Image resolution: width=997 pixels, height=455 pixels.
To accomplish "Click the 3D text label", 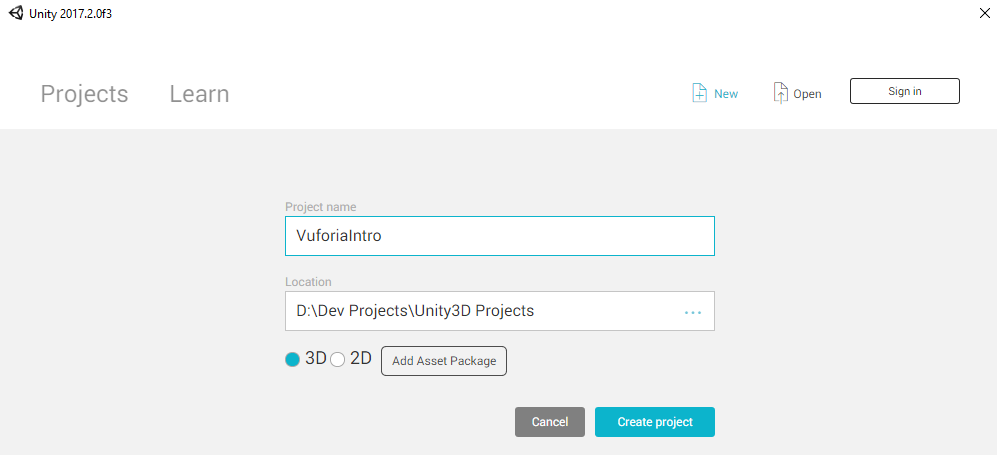I will [315, 358].
